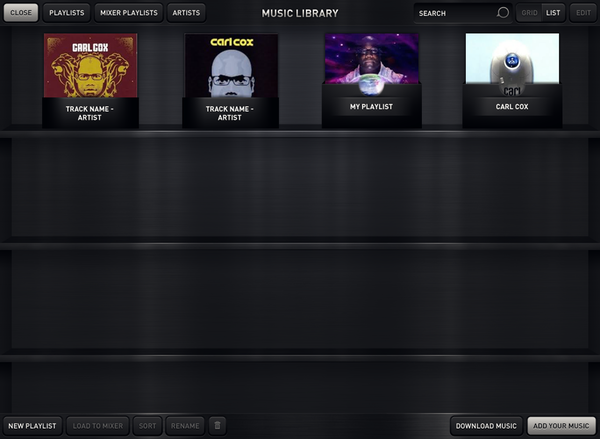Open the PLAYLISTS tab
This screenshot has height=439, width=600.
point(67,13)
